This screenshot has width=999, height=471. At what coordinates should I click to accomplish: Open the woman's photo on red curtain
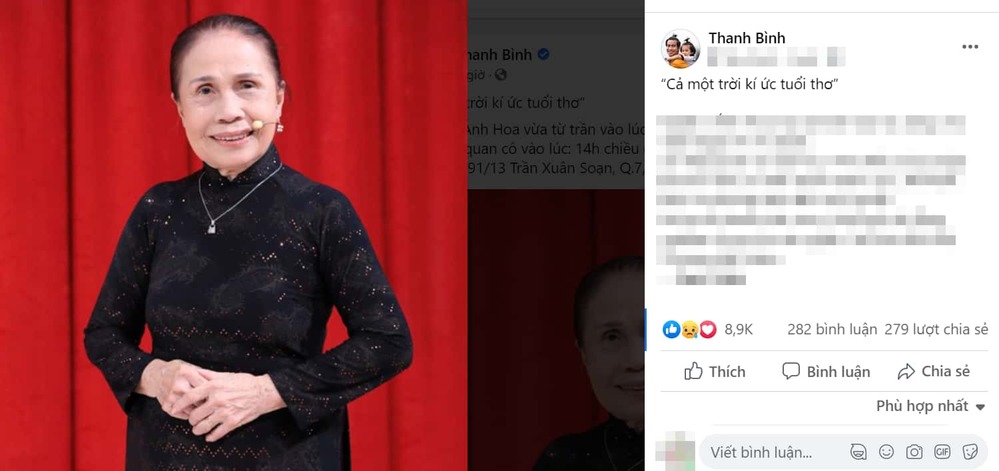click(x=234, y=236)
